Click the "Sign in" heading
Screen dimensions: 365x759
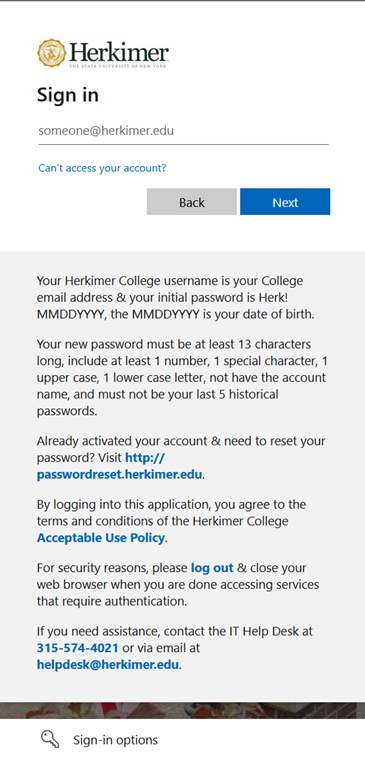pyautogui.click(x=68, y=94)
